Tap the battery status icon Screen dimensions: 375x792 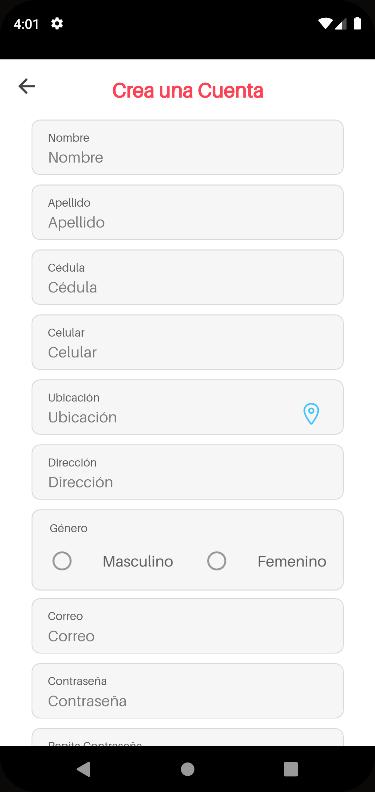[357, 23]
